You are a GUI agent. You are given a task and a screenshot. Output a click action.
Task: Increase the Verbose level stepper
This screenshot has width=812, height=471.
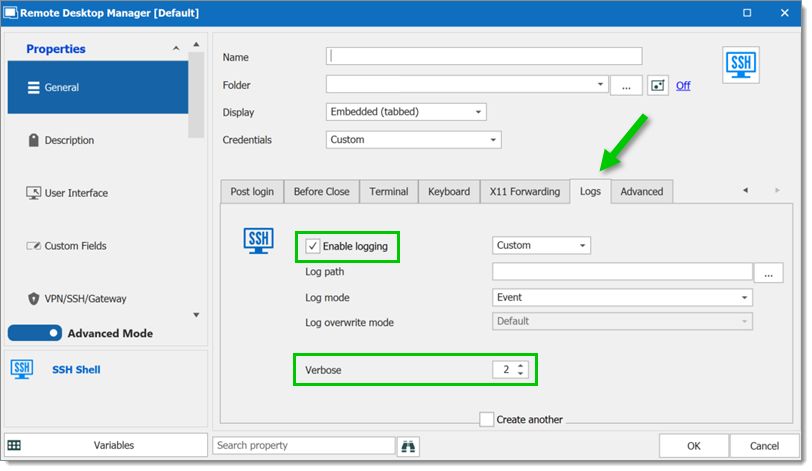coord(520,365)
